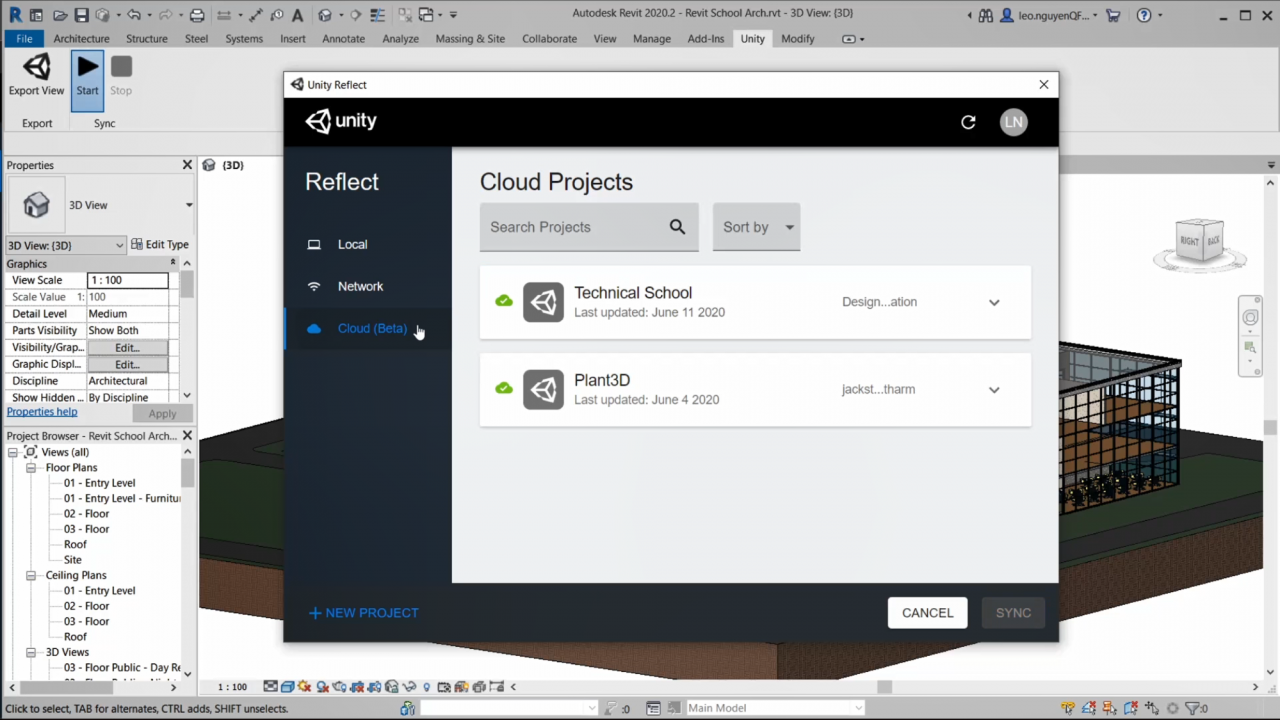Open the File menu
Image resolution: width=1280 pixels, height=720 pixels.
[x=24, y=38]
